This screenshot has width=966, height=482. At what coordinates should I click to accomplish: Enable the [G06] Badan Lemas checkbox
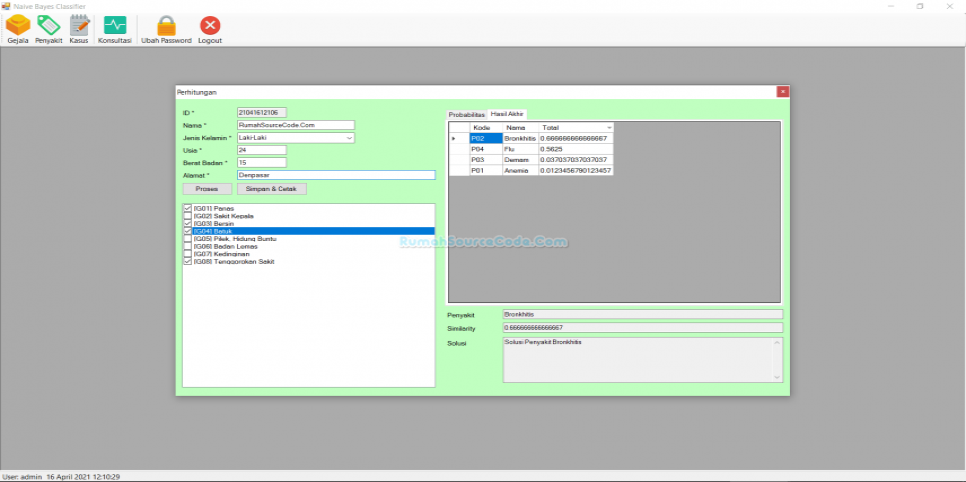188,246
